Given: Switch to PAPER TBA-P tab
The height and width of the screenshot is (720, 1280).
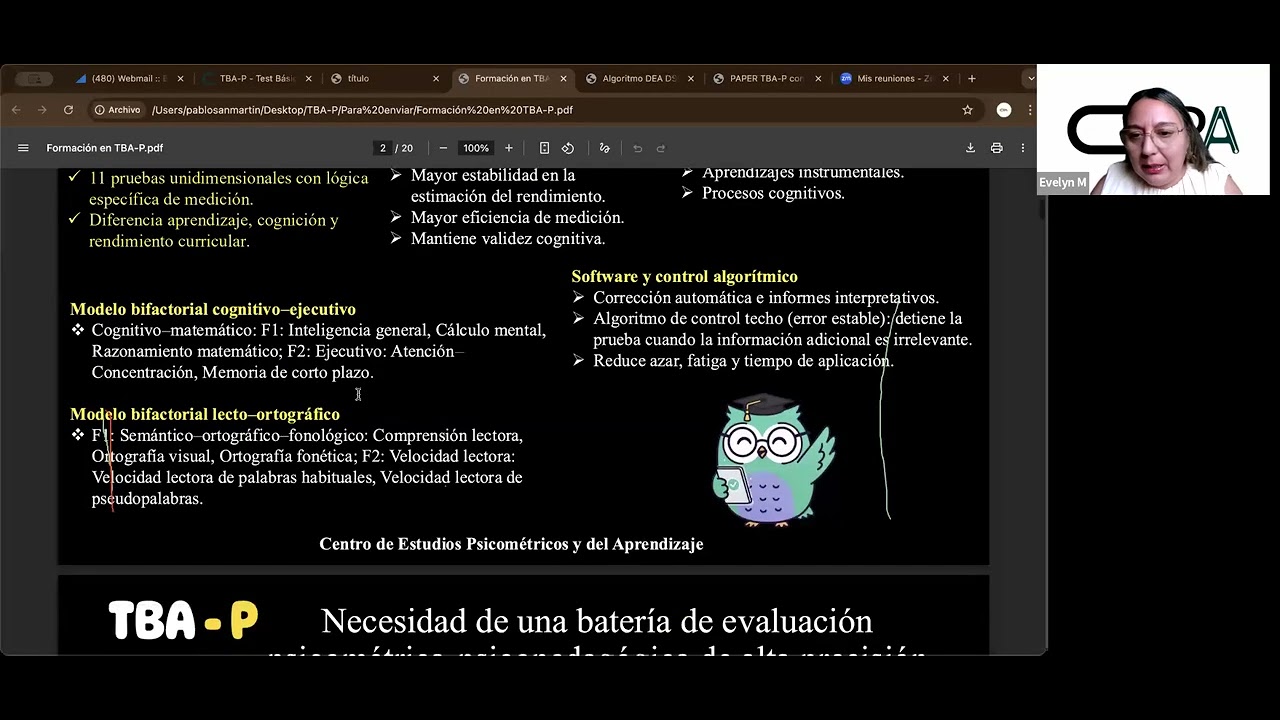Looking at the screenshot, I should 767,78.
